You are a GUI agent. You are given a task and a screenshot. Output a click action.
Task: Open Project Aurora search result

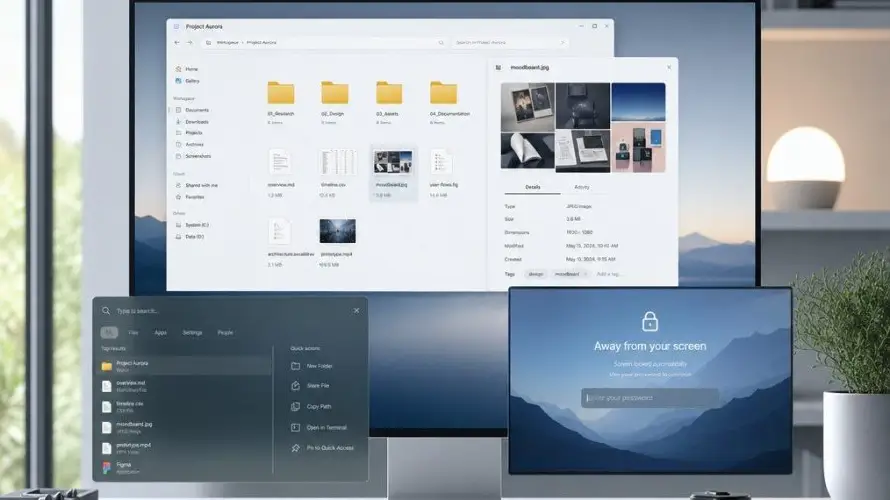coord(184,366)
